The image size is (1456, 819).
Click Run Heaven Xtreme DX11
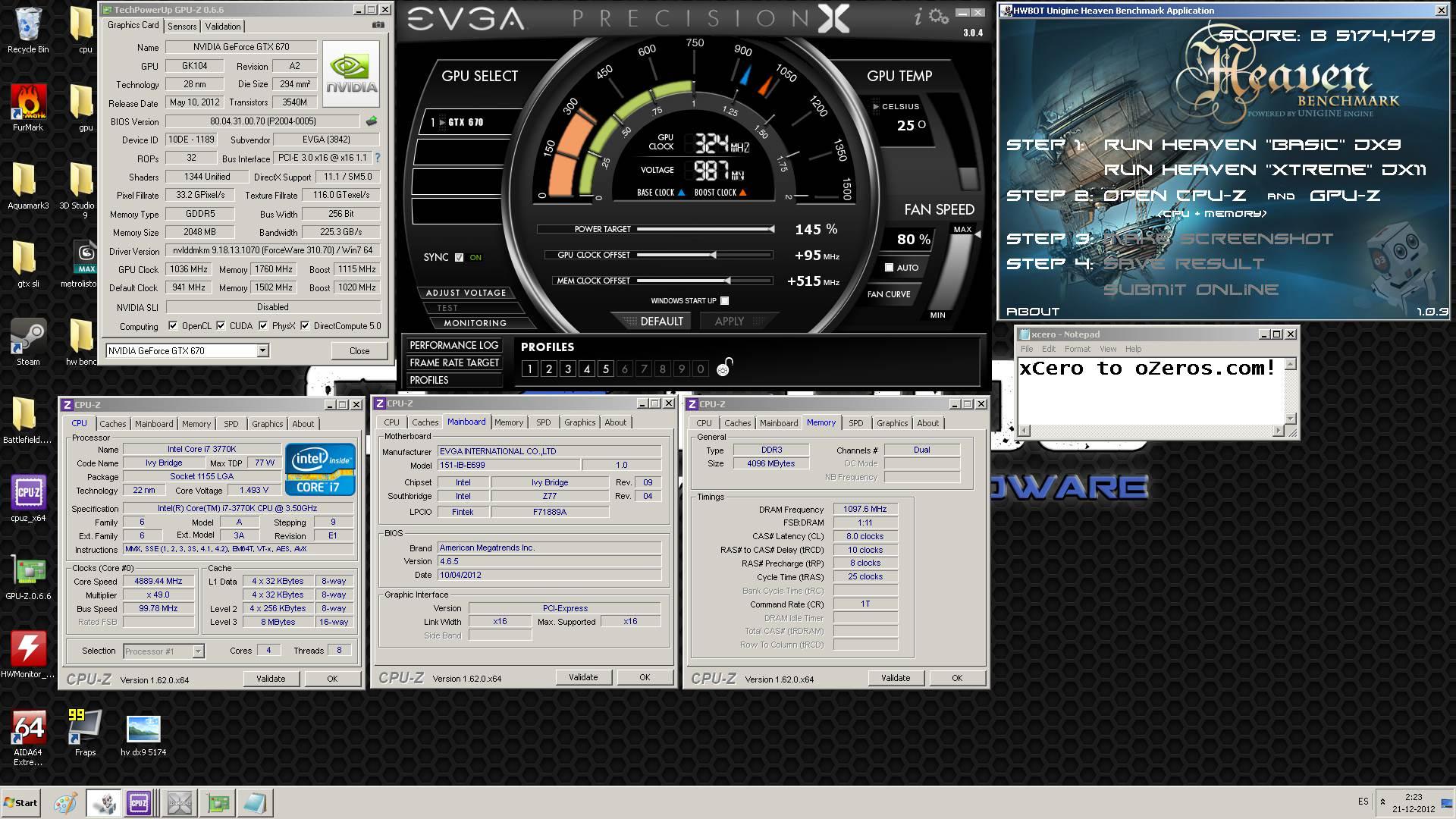point(1265,170)
